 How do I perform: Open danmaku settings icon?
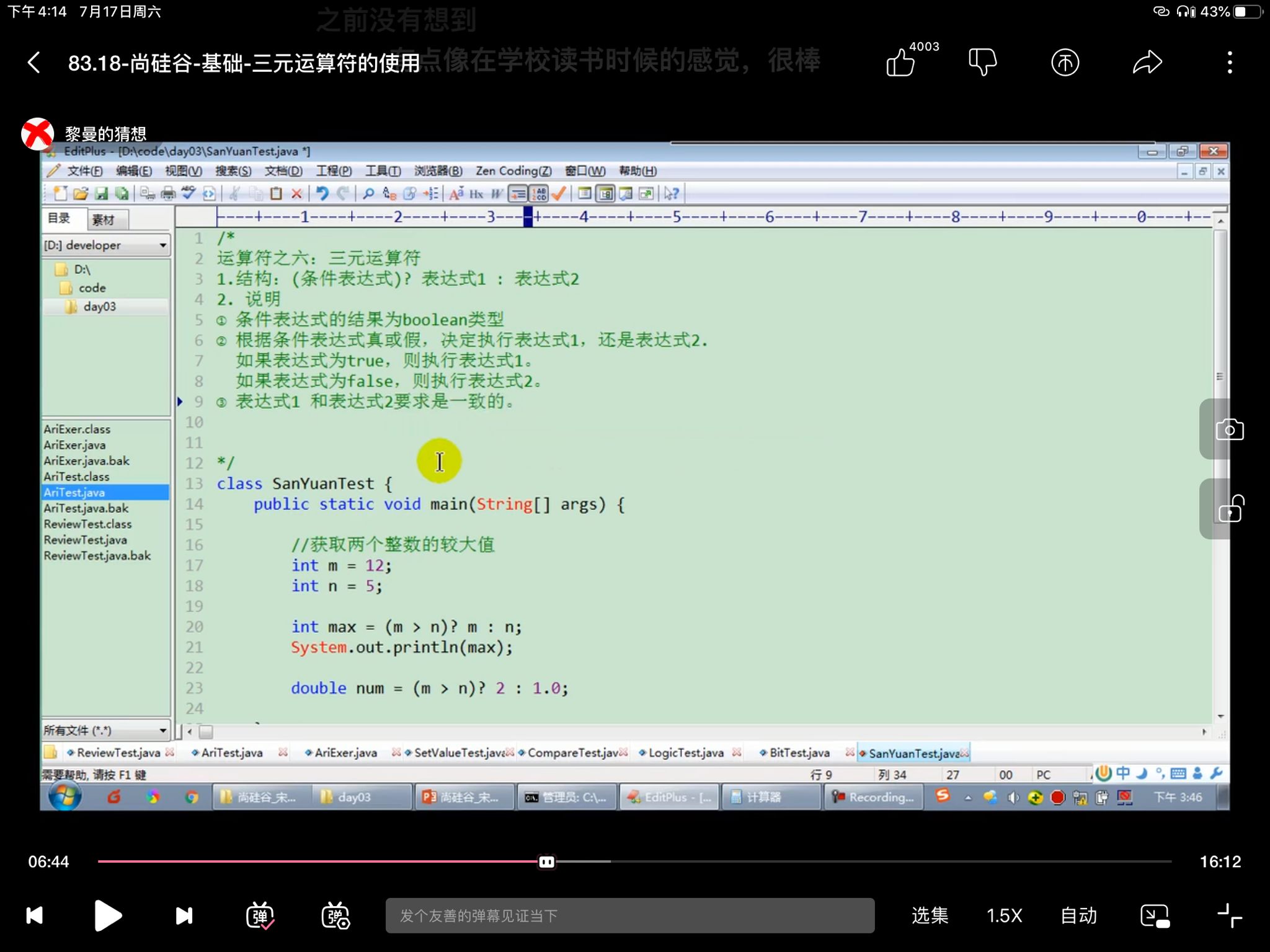pos(335,915)
